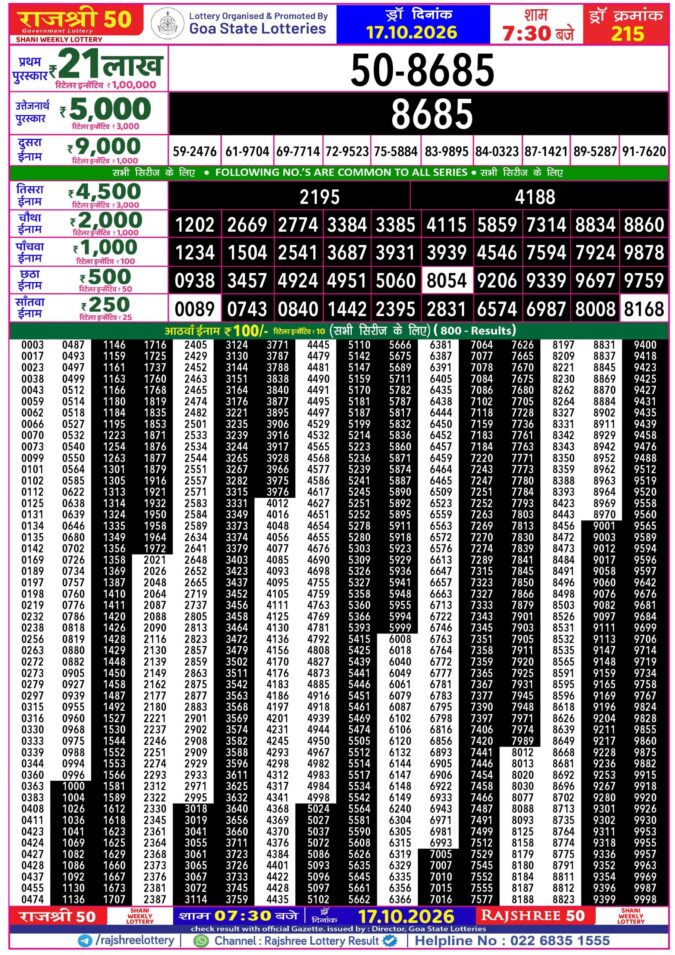This screenshot has width=675, height=955.
Task: Click fifth prize number 3939
Action: click(x=447, y=252)
